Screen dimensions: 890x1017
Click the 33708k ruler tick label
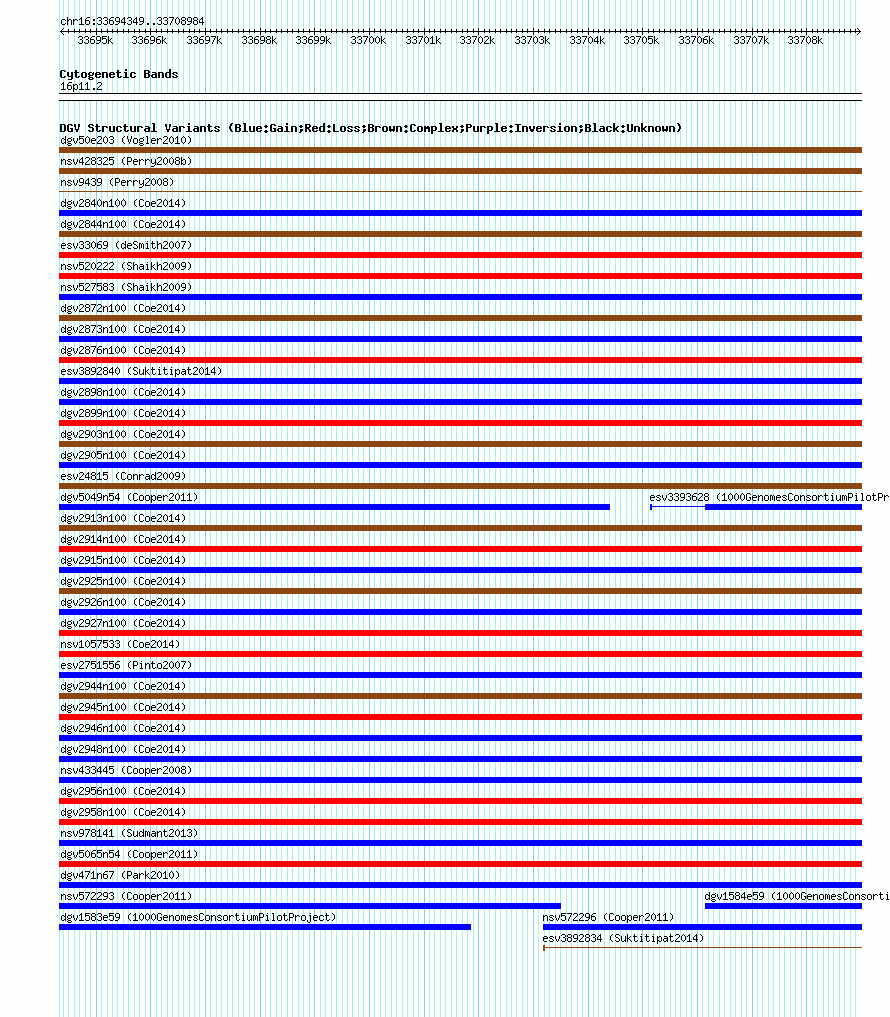pos(805,40)
